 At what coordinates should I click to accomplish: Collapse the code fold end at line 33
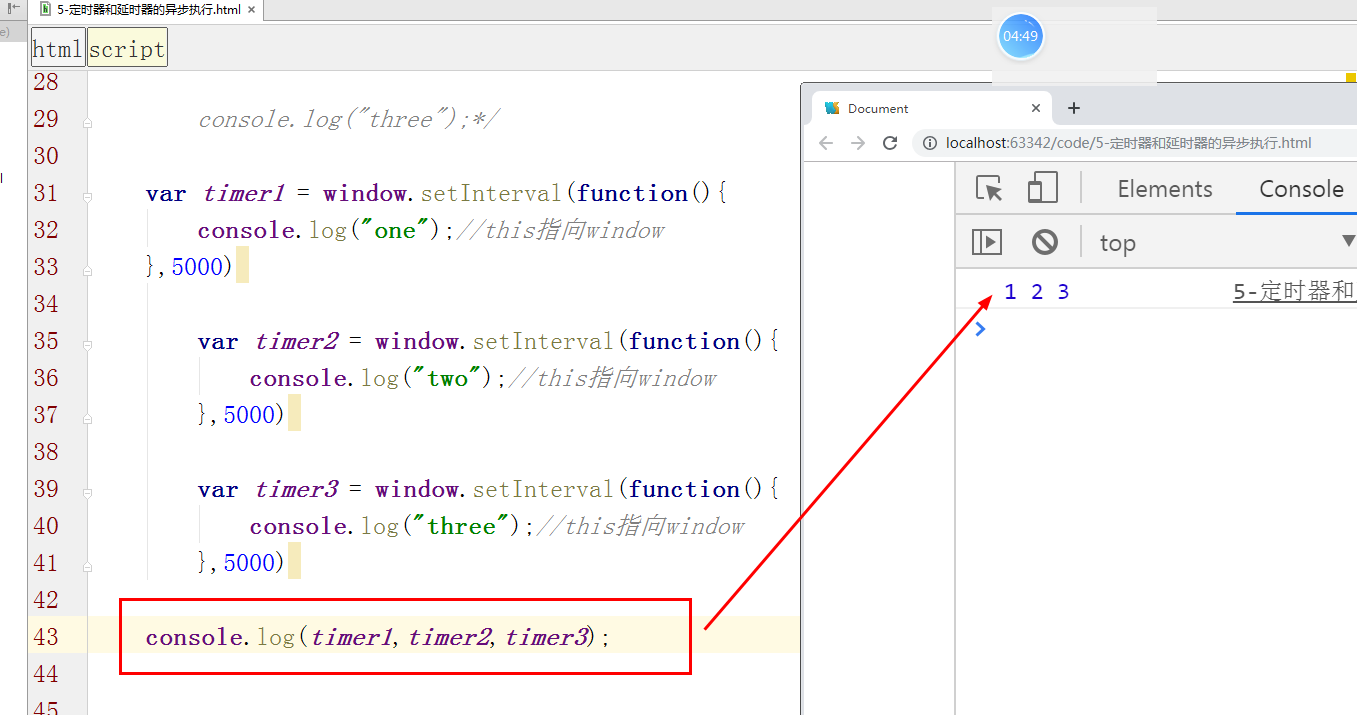coord(88,271)
